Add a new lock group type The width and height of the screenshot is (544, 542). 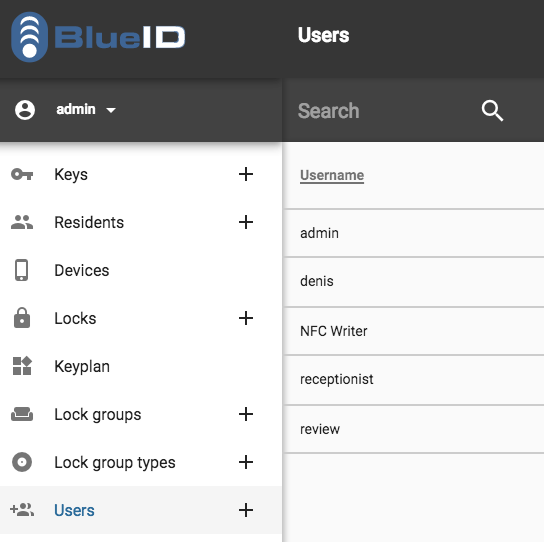[246, 462]
